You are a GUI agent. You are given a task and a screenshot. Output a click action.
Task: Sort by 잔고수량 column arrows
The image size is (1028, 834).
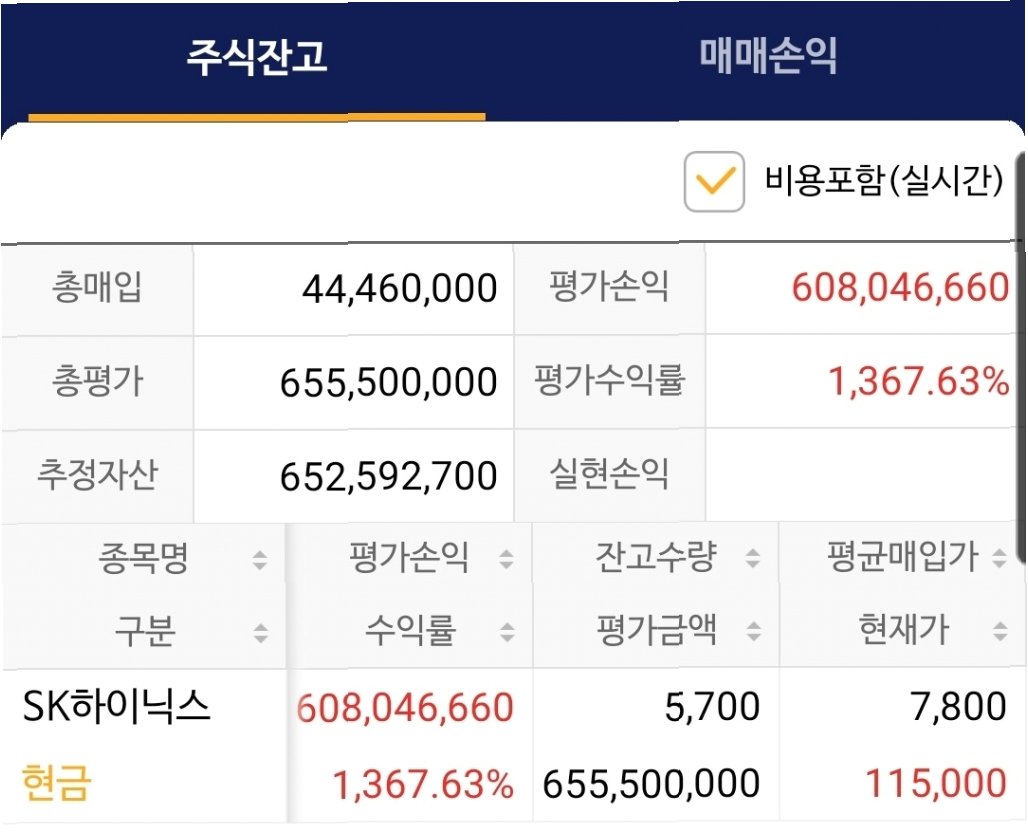753,558
